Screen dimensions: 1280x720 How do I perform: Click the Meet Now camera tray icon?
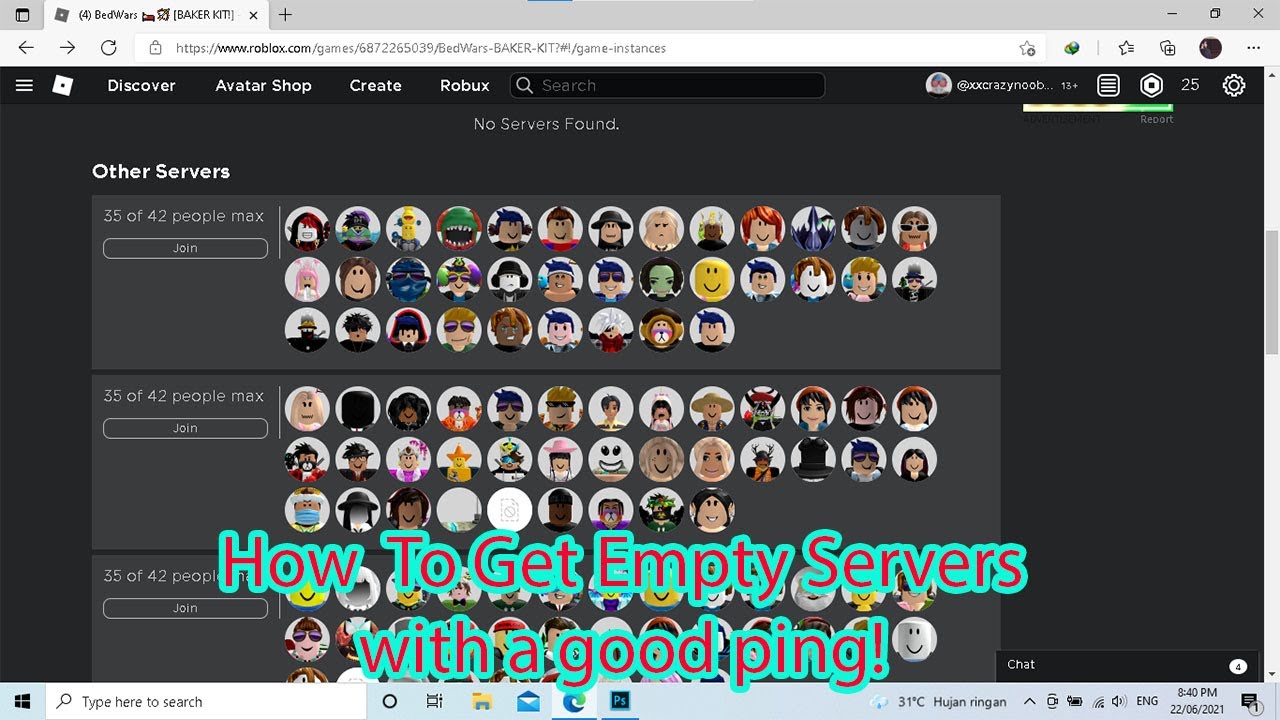pyautogui.click(x=1052, y=701)
